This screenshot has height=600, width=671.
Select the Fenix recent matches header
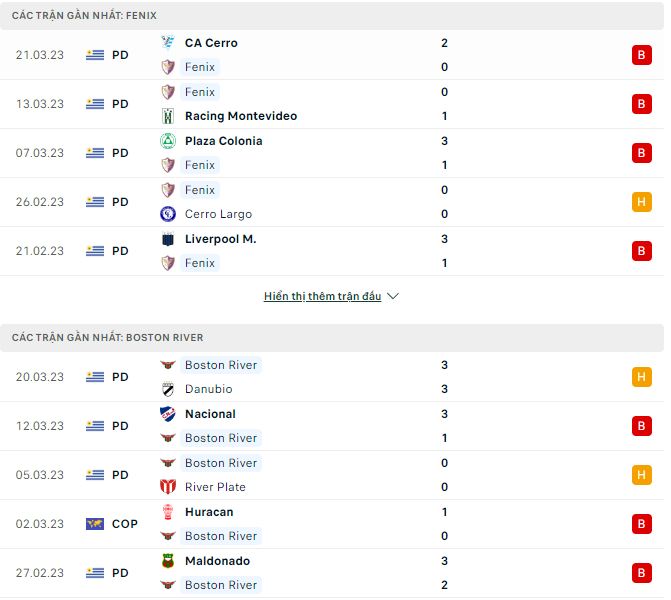point(84,16)
